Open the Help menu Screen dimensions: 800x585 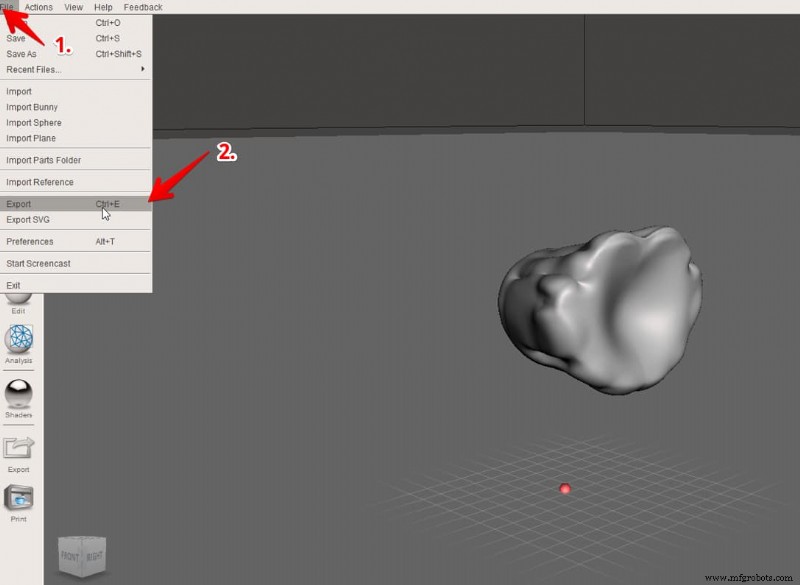pos(103,7)
